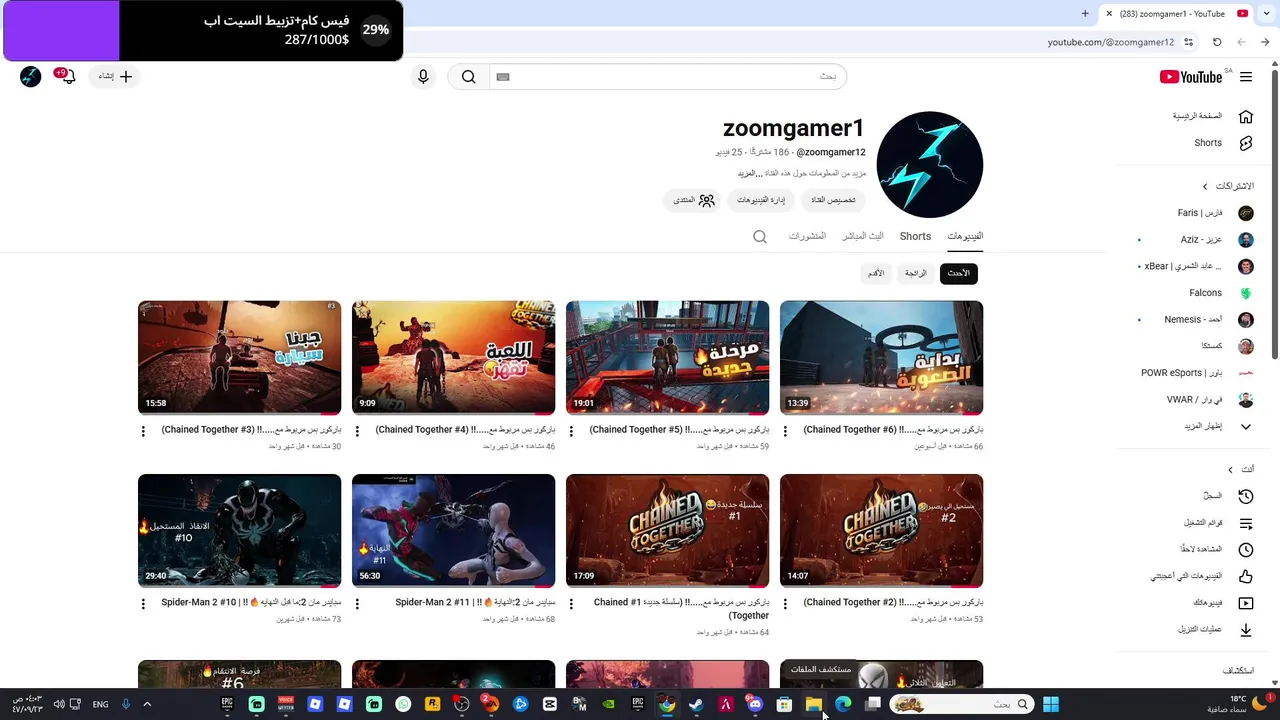Open options menu for Spider-Man 2 #10
Screen dimensions: 1280x720
[x=143, y=604]
